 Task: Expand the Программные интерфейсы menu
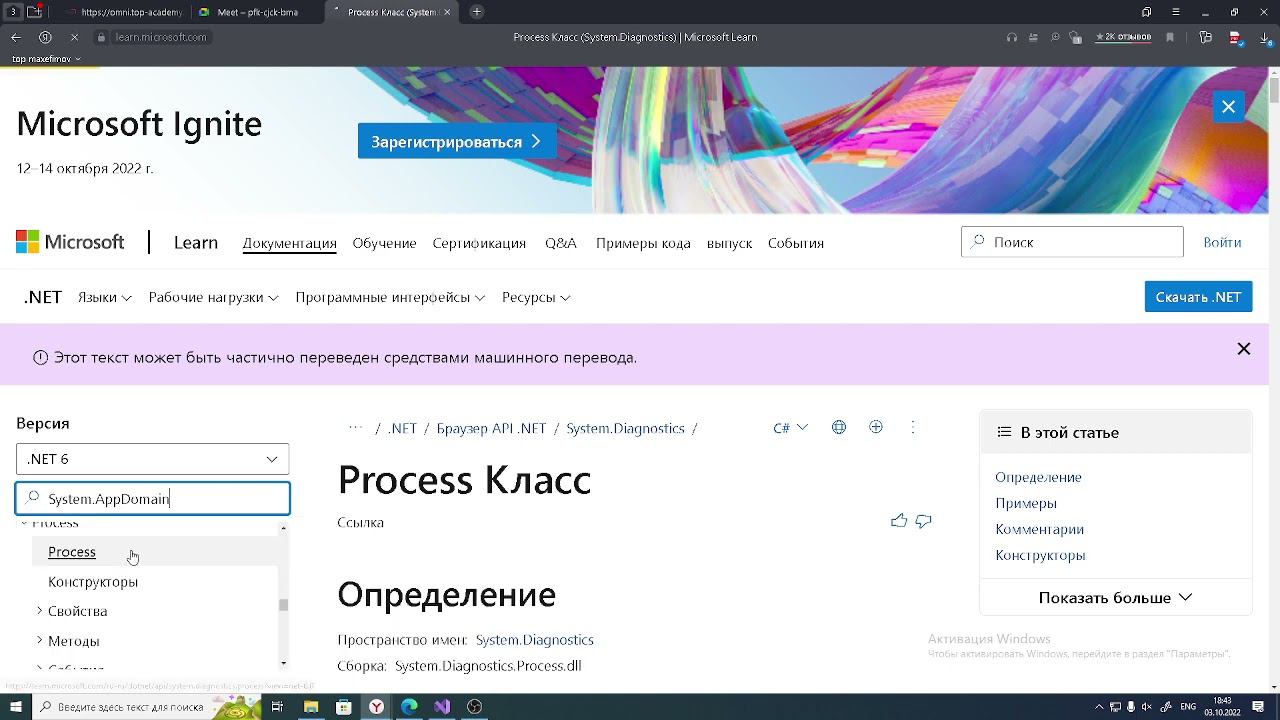click(x=391, y=297)
